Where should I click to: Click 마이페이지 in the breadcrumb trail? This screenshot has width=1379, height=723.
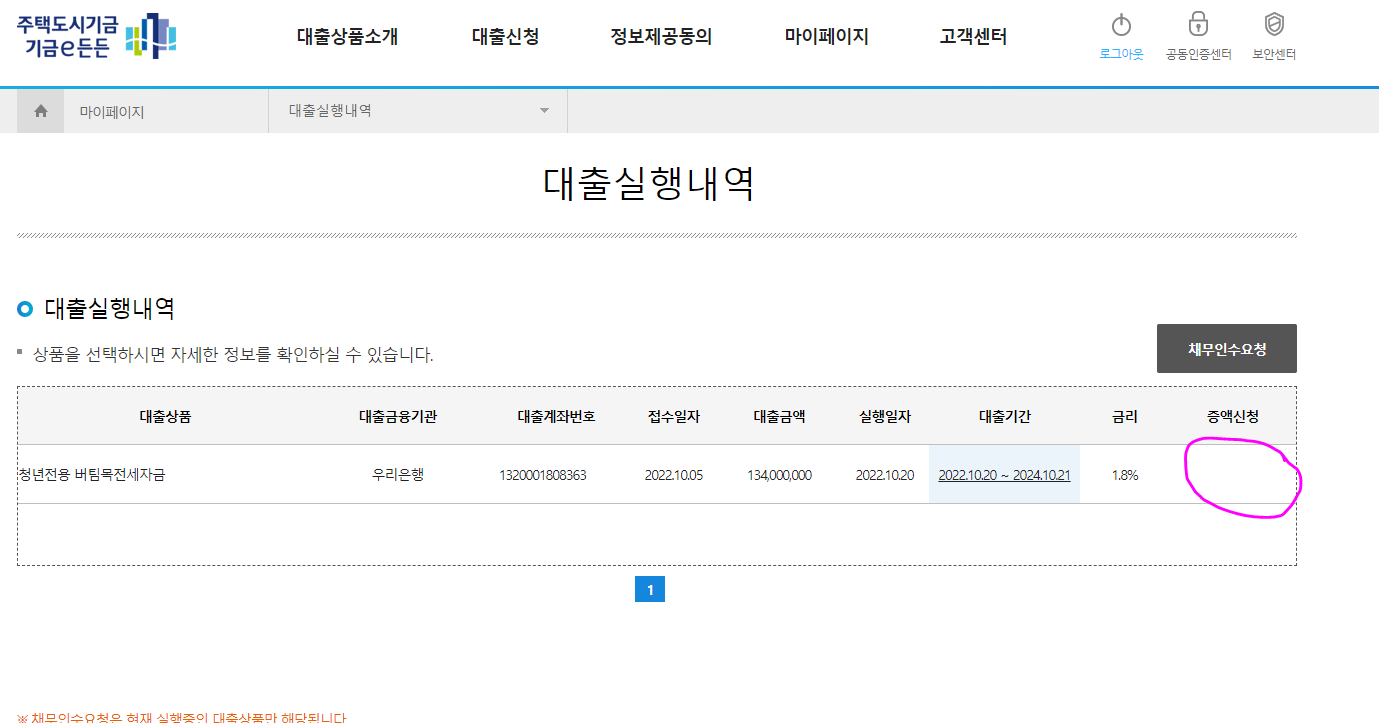(110, 110)
